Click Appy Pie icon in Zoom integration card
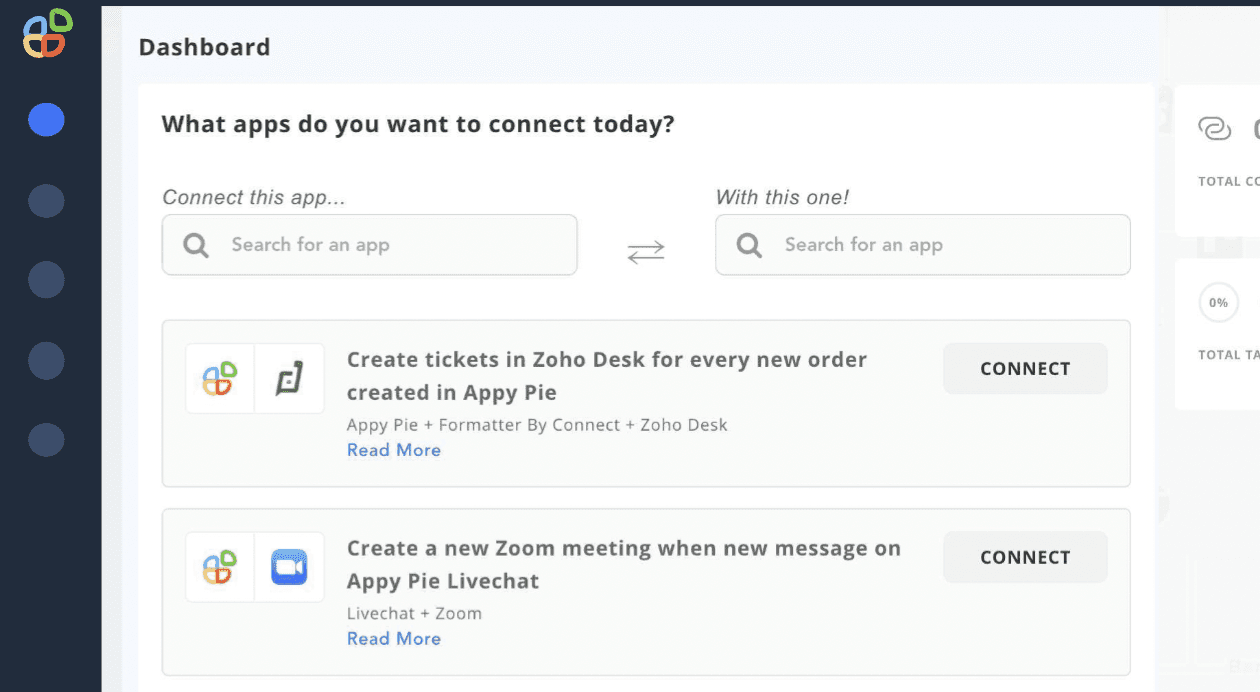 [220, 567]
